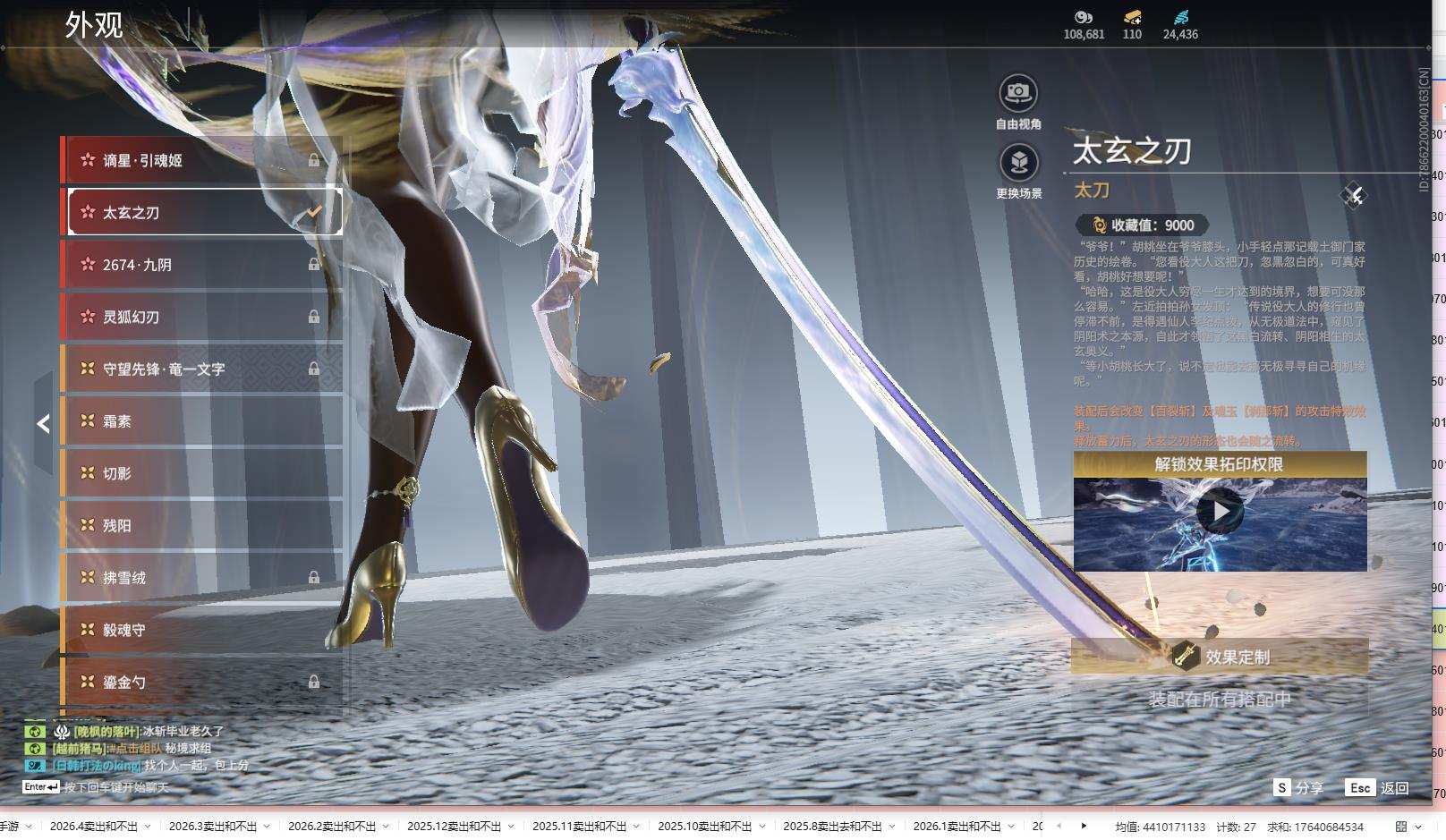
Task: Click the gold bar currency icon
Action: tap(1132, 17)
